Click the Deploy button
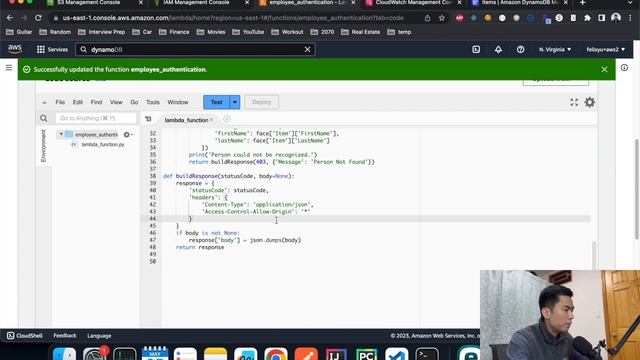640x360 pixels. click(x=262, y=102)
